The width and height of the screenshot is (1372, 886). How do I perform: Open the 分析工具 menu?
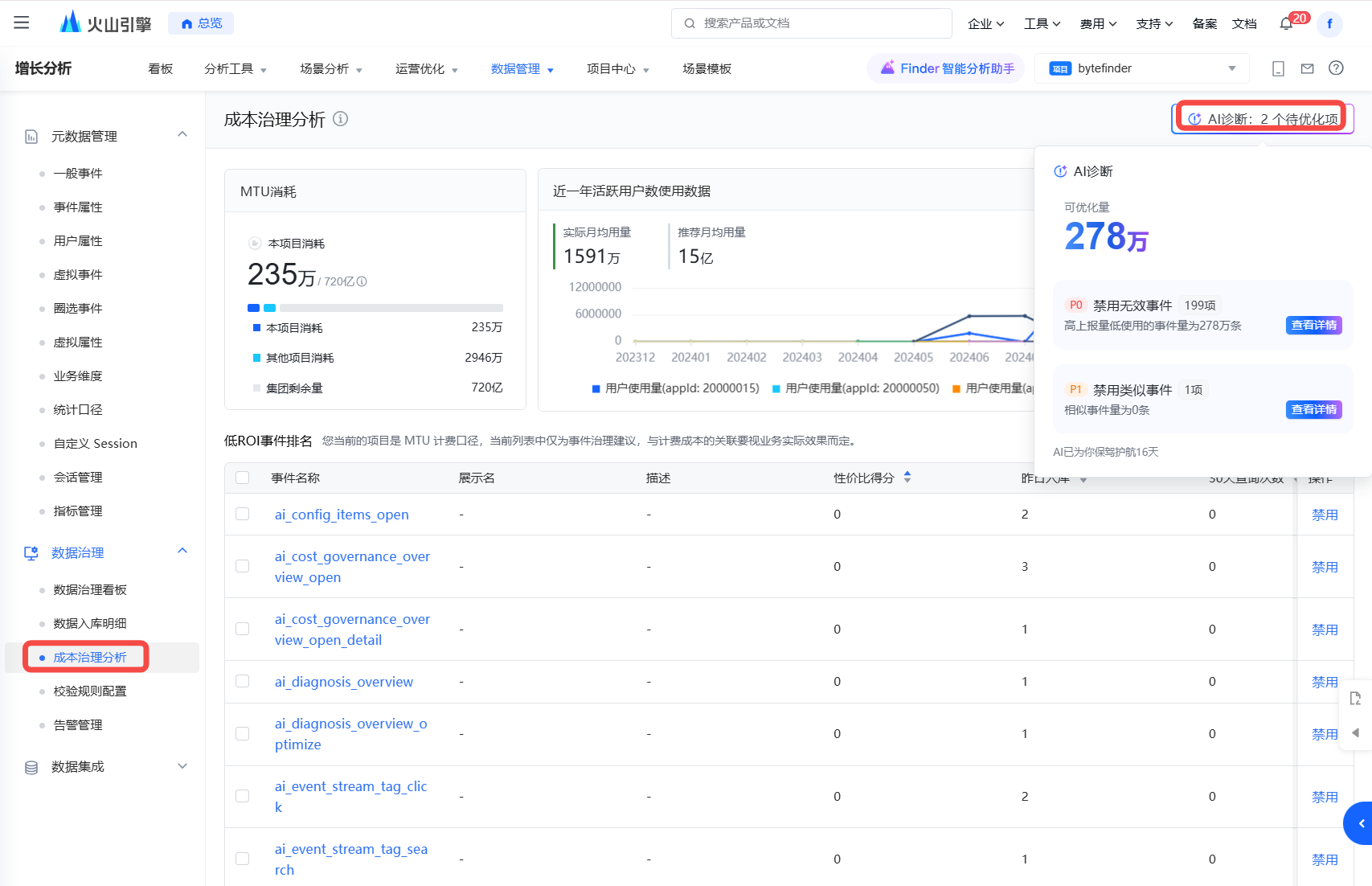(235, 69)
